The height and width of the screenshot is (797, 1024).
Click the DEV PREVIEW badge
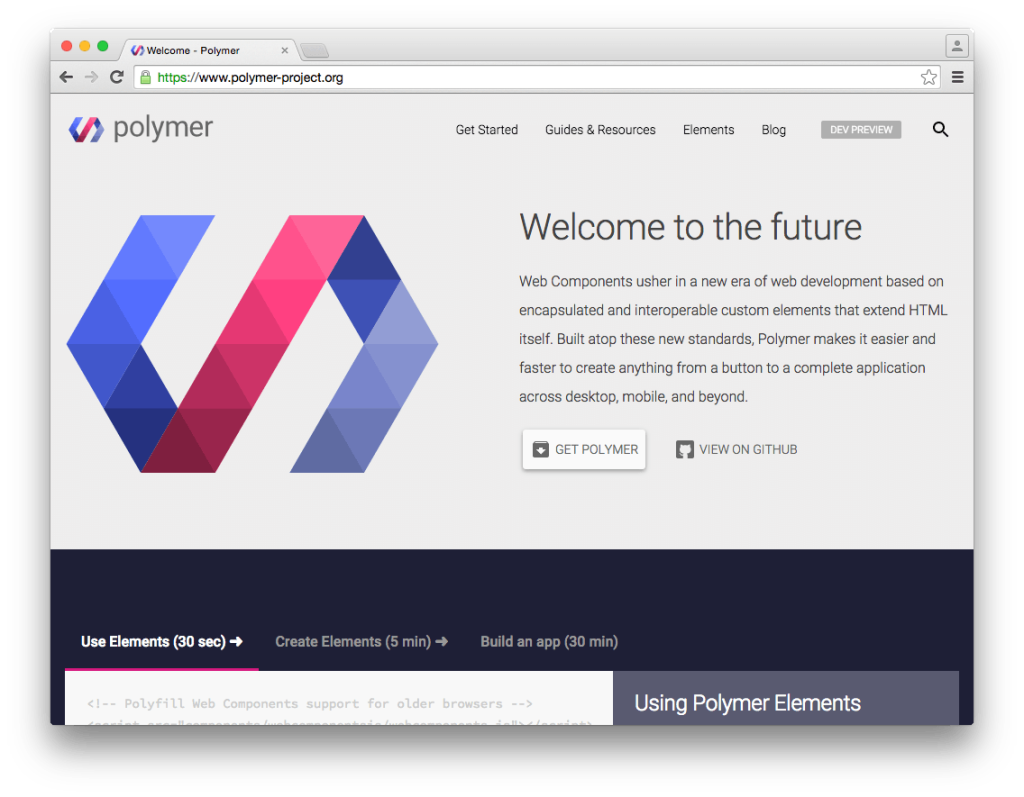(860, 129)
